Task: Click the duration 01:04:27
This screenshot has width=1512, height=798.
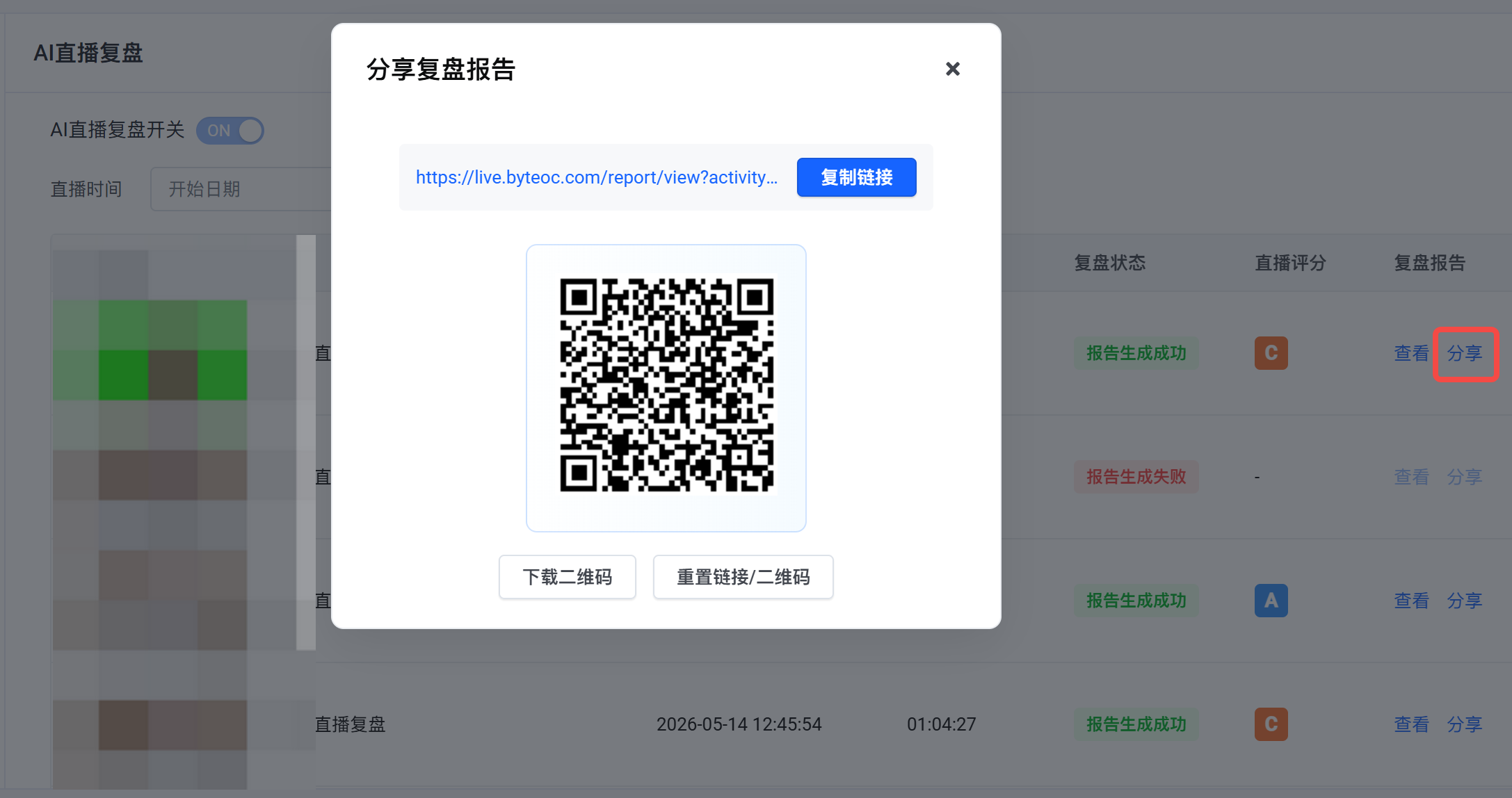Action: pyautogui.click(x=942, y=724)
